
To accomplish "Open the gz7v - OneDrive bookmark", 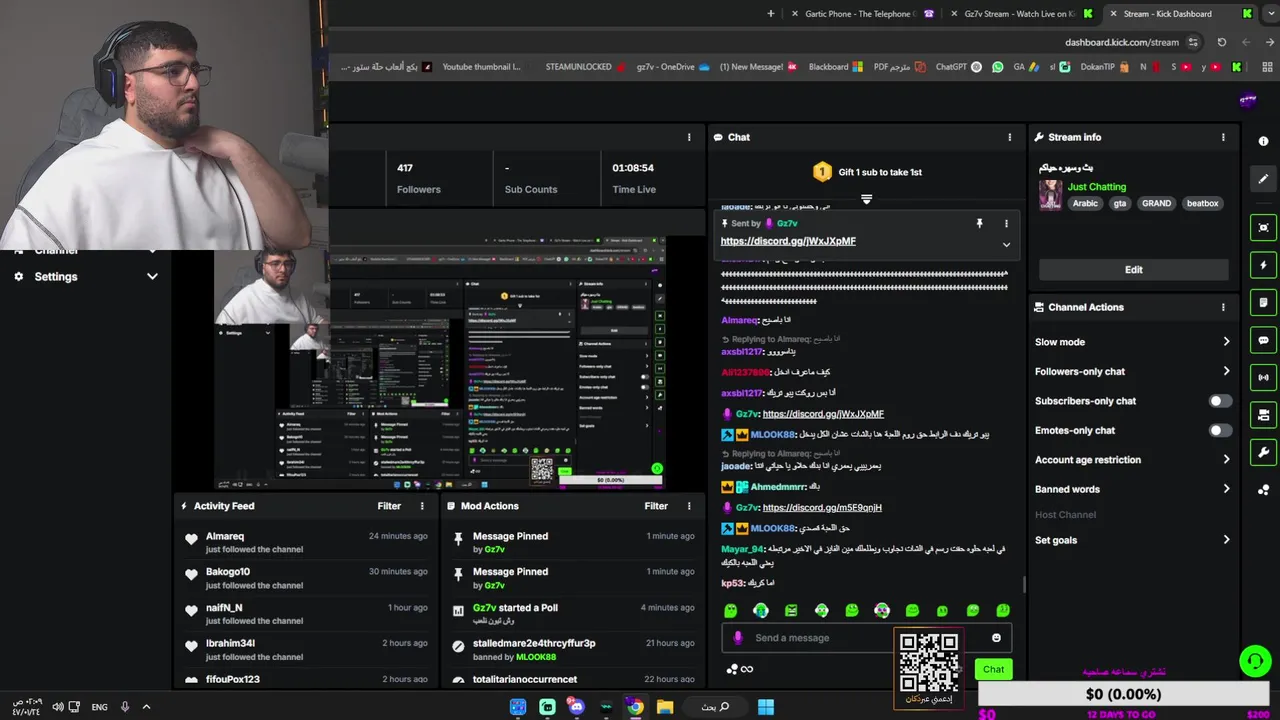I will coord(673,67).
